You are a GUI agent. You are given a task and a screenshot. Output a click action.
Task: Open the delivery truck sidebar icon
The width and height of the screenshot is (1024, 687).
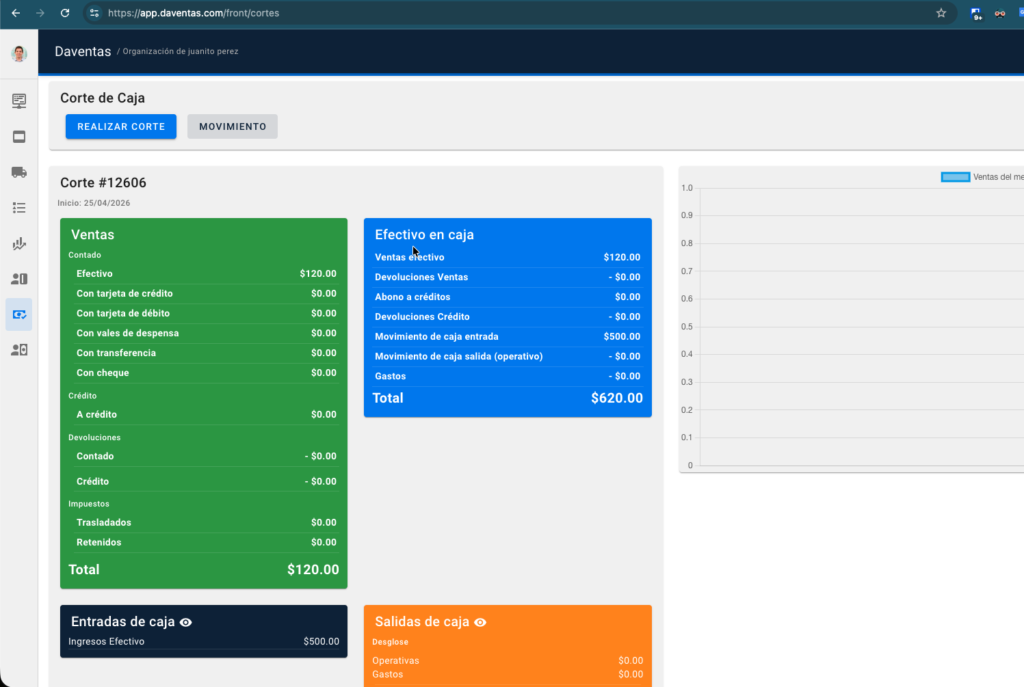pos(19,172)
